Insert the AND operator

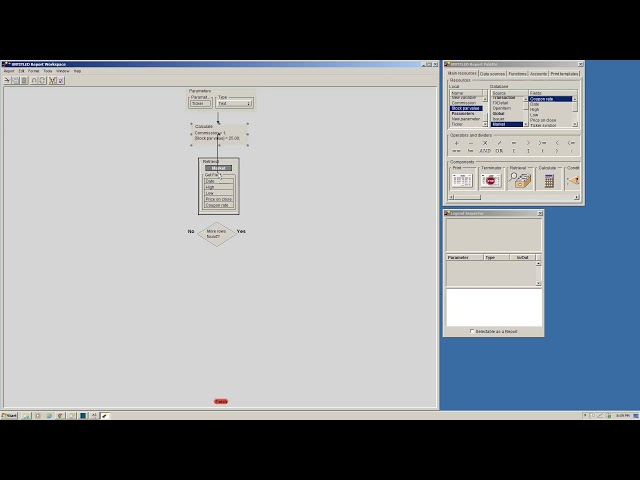(x=485, y=151)
